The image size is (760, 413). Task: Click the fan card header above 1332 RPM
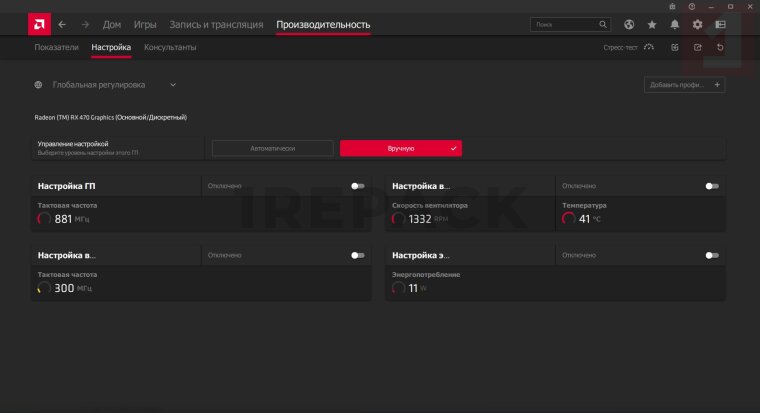[421, 186]
